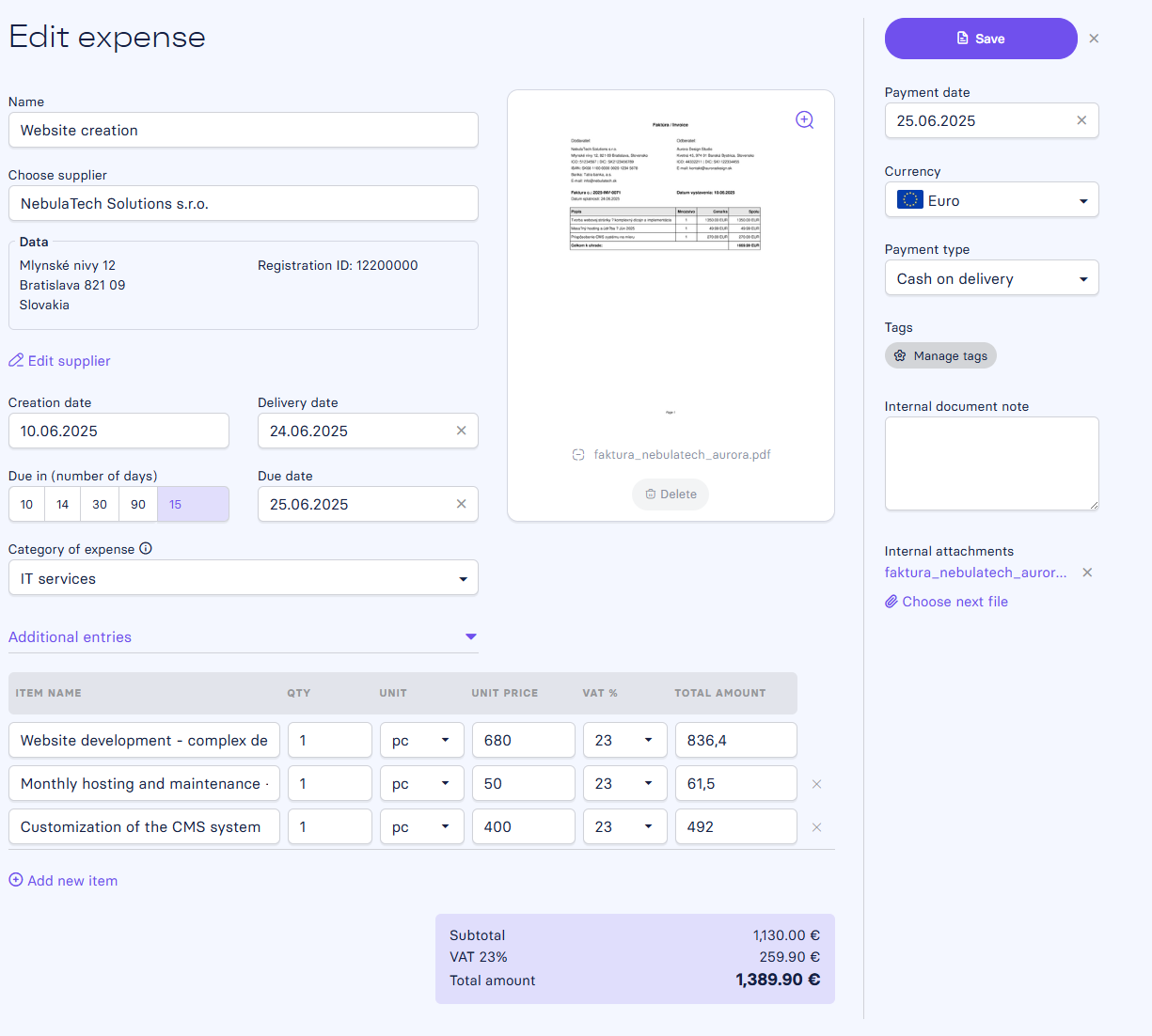
Task: Clear the Due date value
Action: [461, 504]
